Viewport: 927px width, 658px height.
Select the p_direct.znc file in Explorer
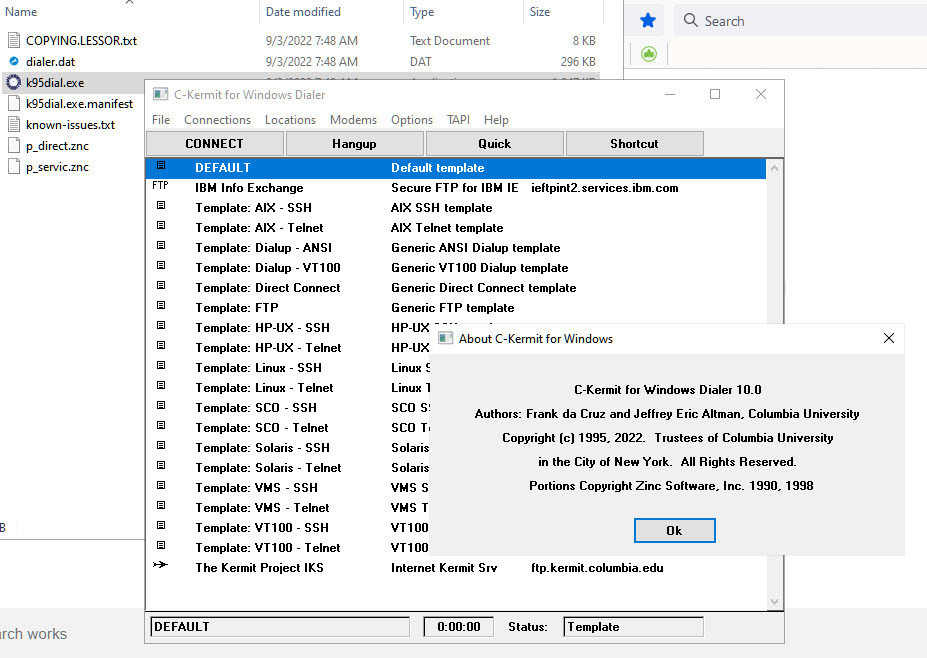tap(57, 145)
